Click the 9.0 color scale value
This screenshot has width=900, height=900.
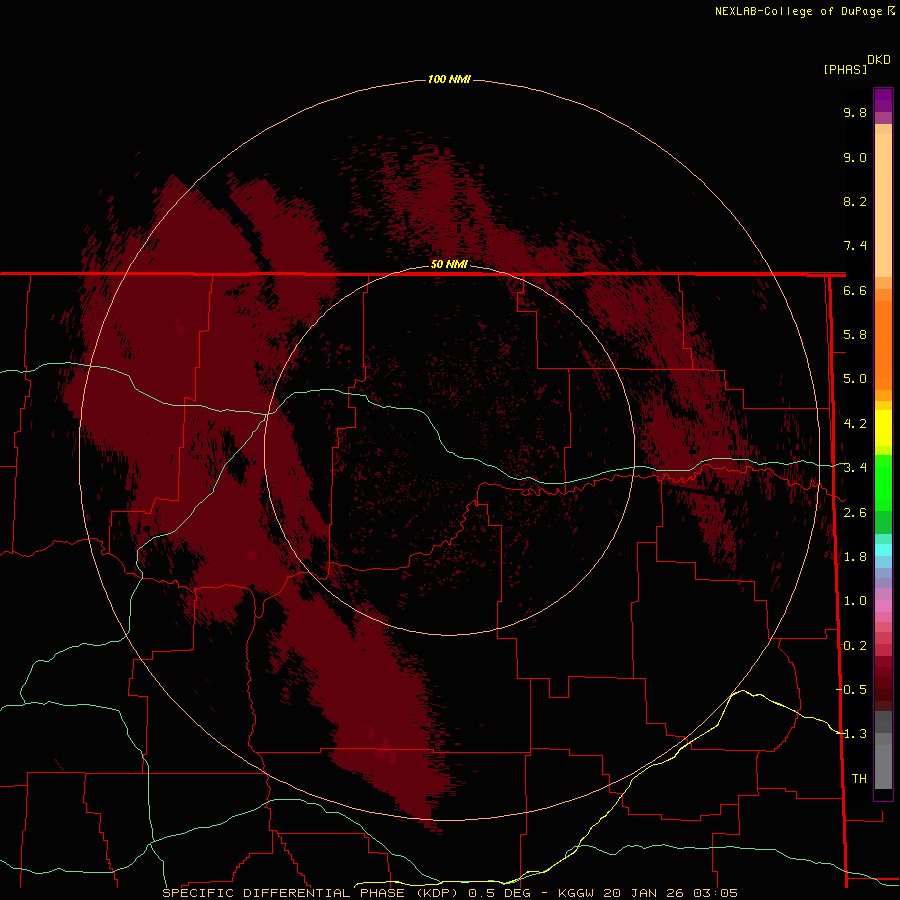(x=855, y=157)
